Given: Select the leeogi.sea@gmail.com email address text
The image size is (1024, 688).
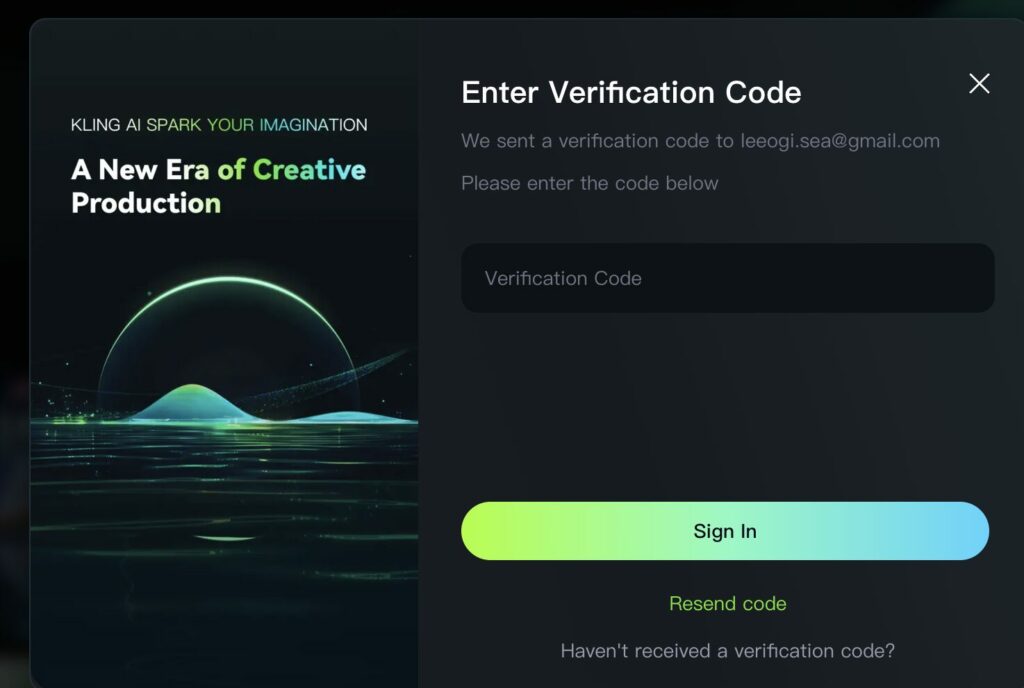Looking at the screenshot, I should coord(840,141).
